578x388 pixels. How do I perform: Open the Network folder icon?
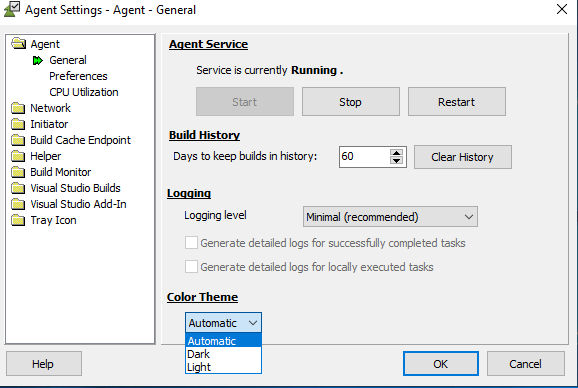(18, 108)
